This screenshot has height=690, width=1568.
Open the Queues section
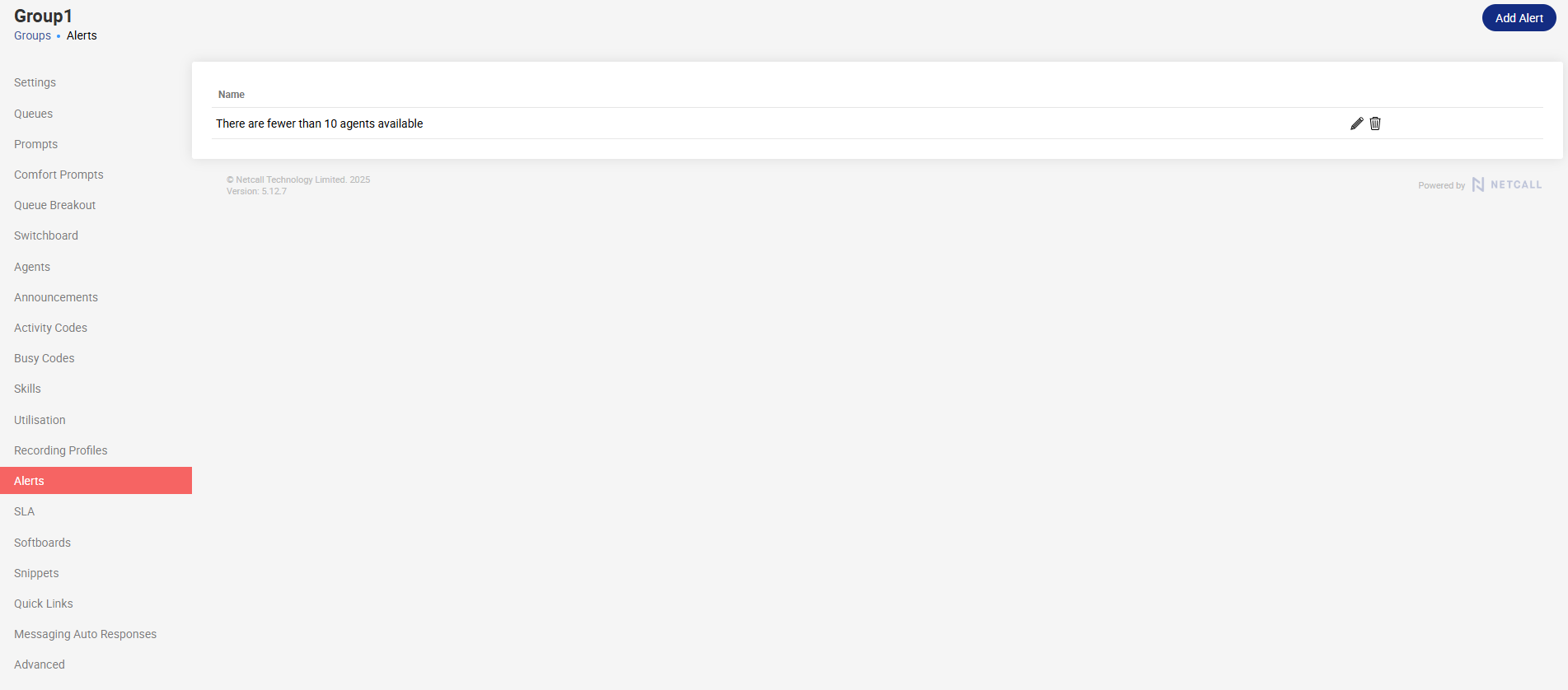pyautogui.click(x=33, y=114)
